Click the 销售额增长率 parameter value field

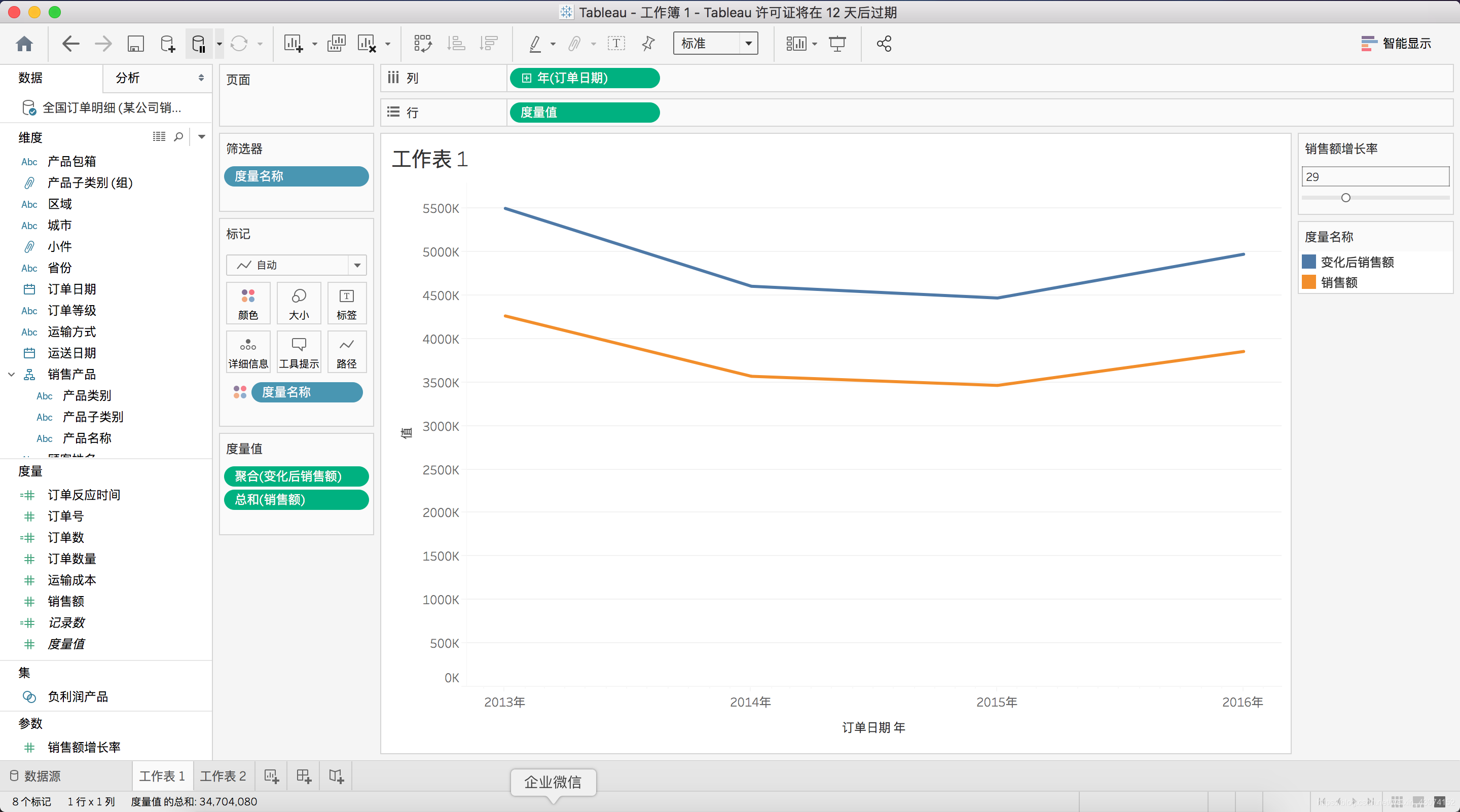click(1375, 176)
